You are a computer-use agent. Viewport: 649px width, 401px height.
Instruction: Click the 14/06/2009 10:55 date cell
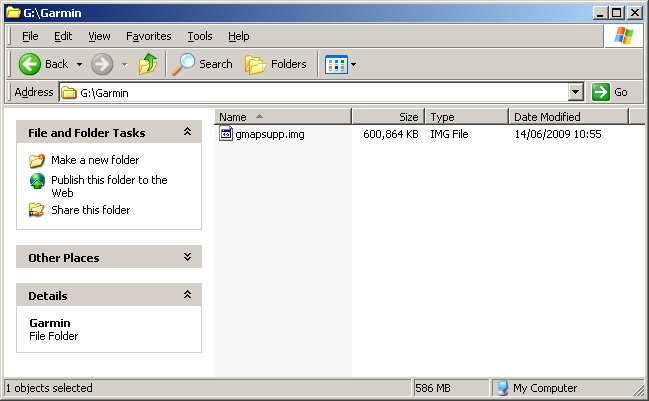[558, 134]
